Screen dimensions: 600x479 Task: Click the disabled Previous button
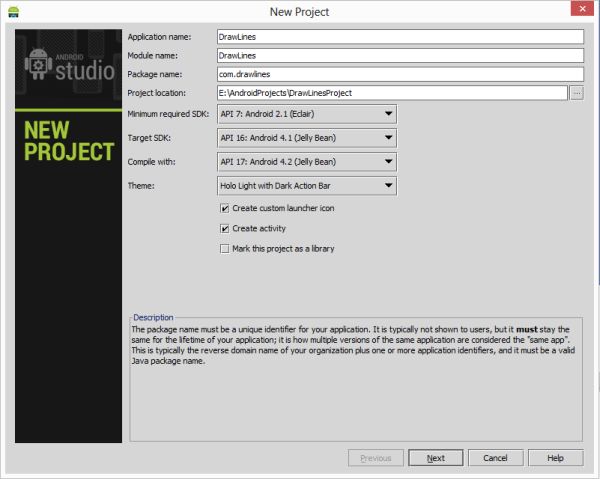(376, 458)
